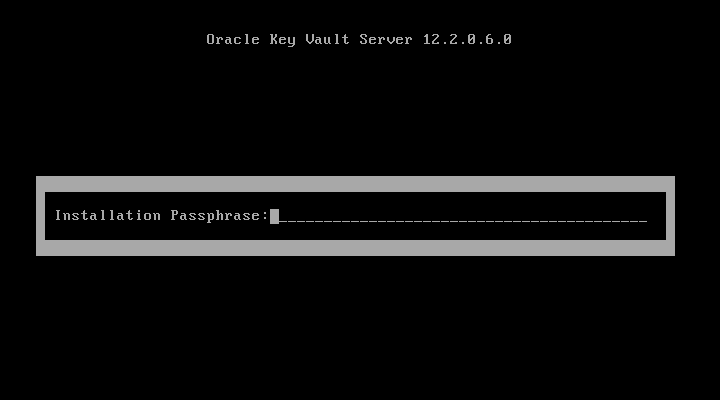Click the blinking block cursor
The height and width of the screenshot is (400, 720).
coord(275,216)
